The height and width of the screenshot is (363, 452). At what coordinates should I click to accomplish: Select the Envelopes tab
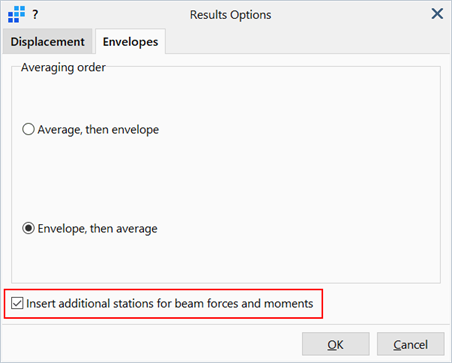pos(130,42)
